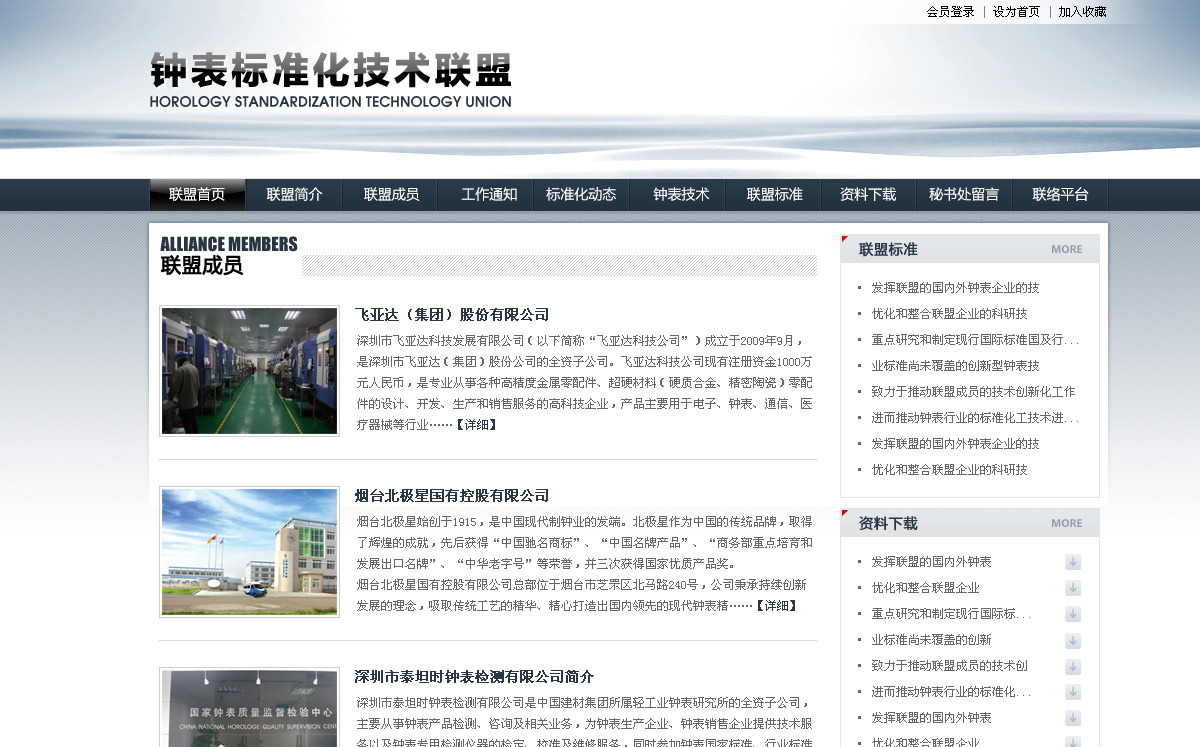This screenshot has width=1200, height=747.
Task: Open 业标准尚未覆盖的创新型钟表技 link
Action: [x=955, y=366]
